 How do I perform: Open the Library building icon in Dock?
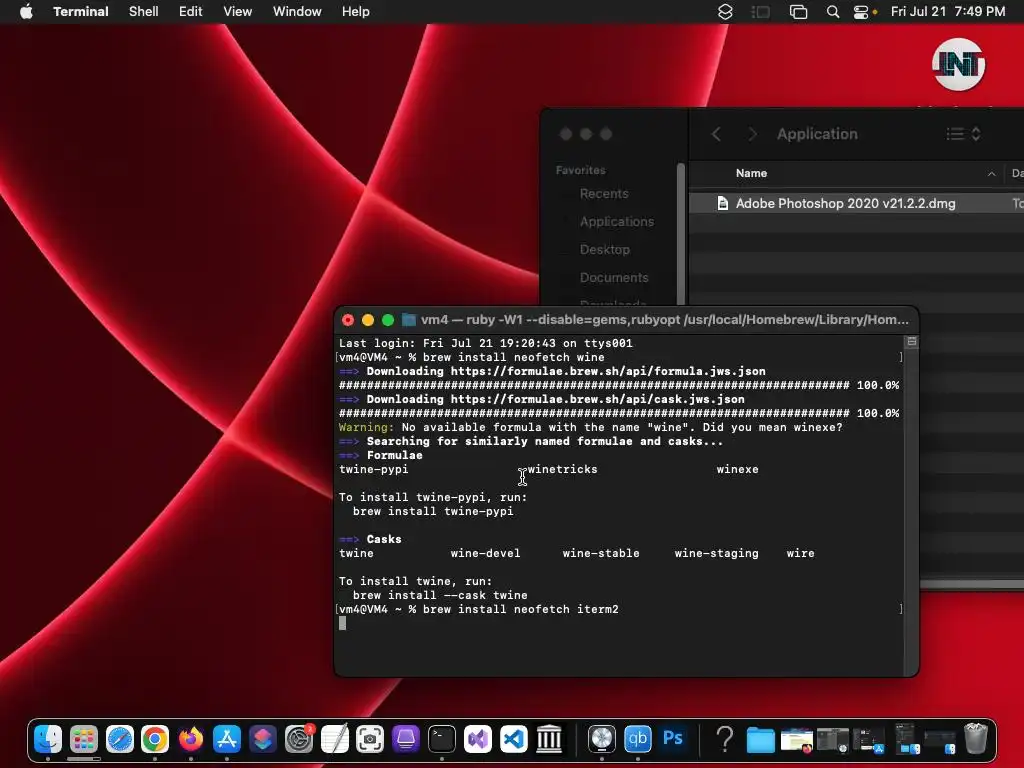coord(549,739)
